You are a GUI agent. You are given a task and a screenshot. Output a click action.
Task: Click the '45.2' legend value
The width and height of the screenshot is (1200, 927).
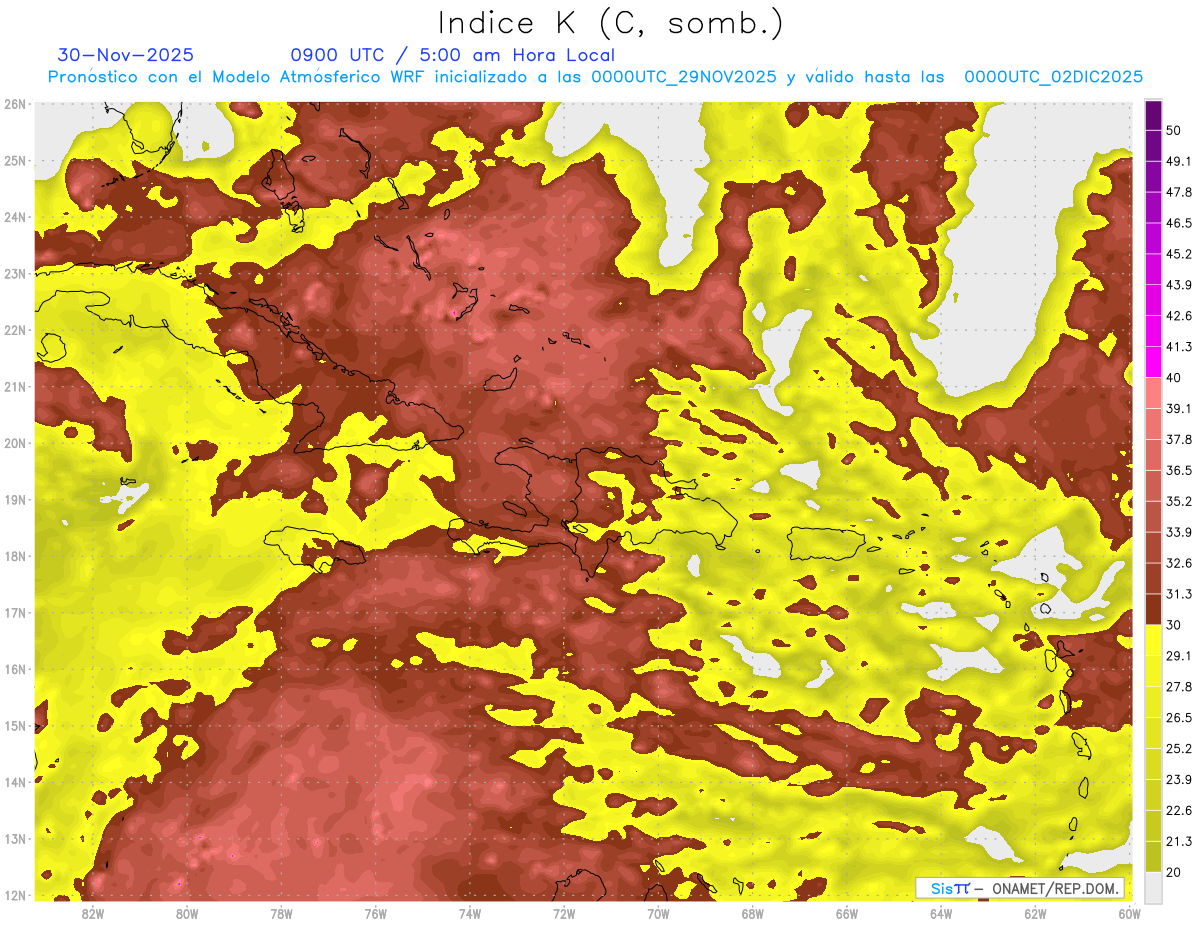coord(1179,254)
